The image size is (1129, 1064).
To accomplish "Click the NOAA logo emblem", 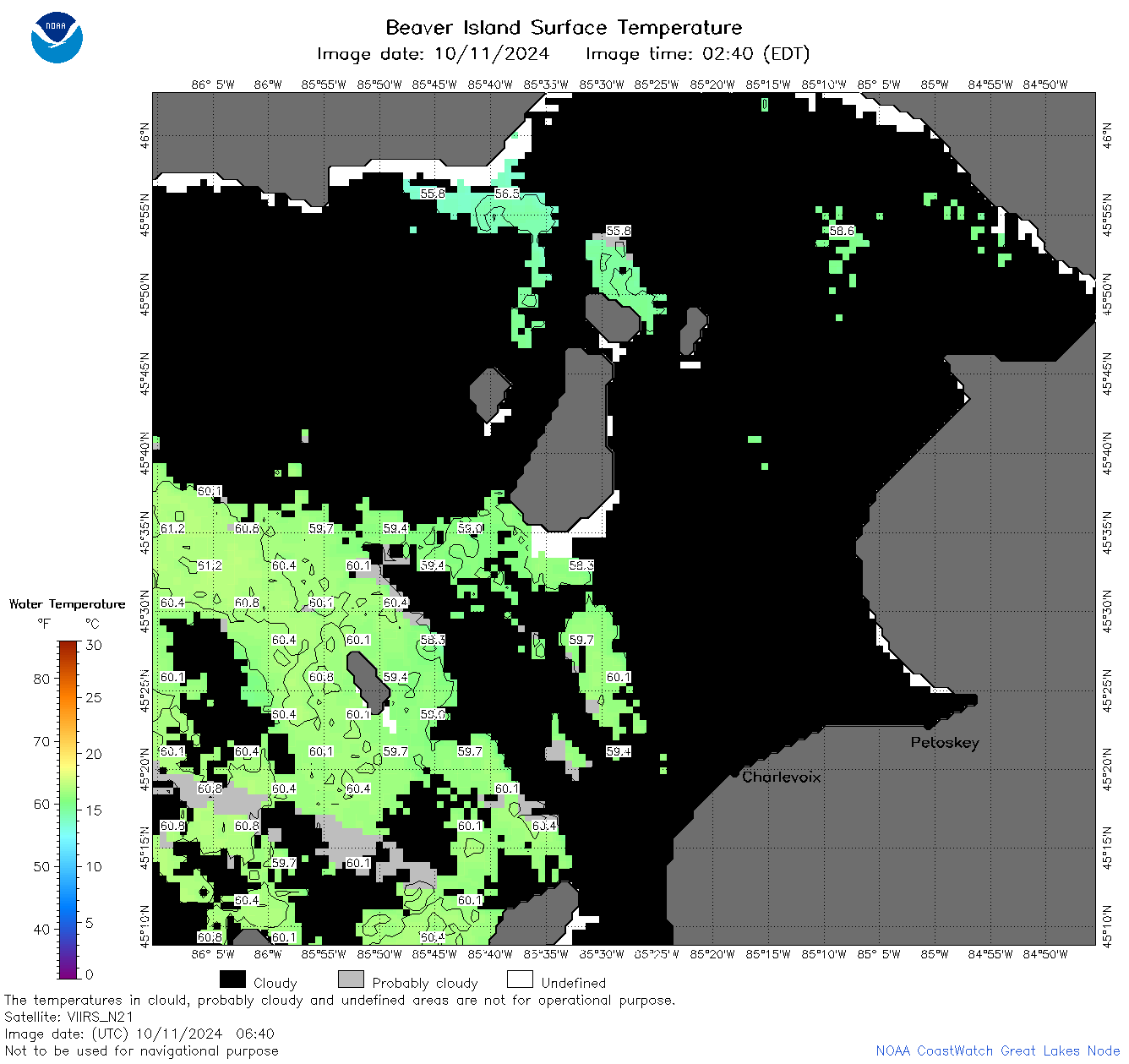I will (x=57, y=37).
